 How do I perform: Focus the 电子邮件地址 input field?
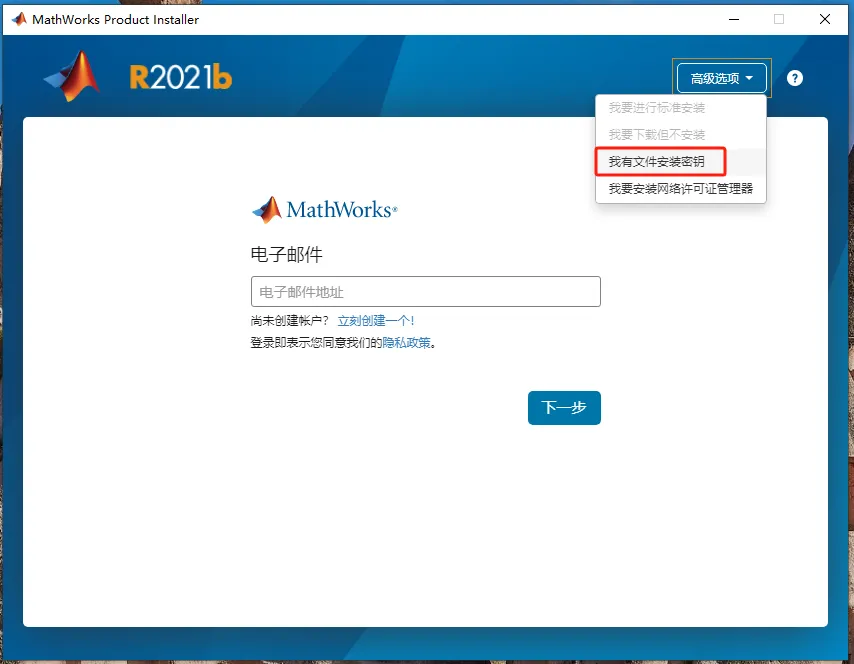tap(426, 291)
